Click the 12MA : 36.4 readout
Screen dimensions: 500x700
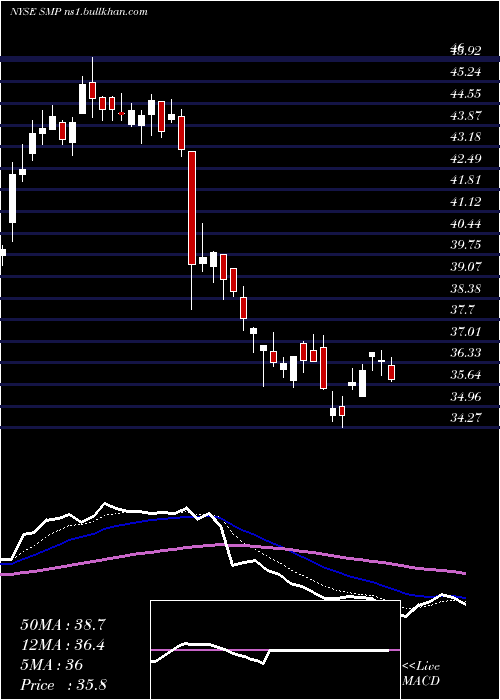pyautogui.click(x=63, y=645)
